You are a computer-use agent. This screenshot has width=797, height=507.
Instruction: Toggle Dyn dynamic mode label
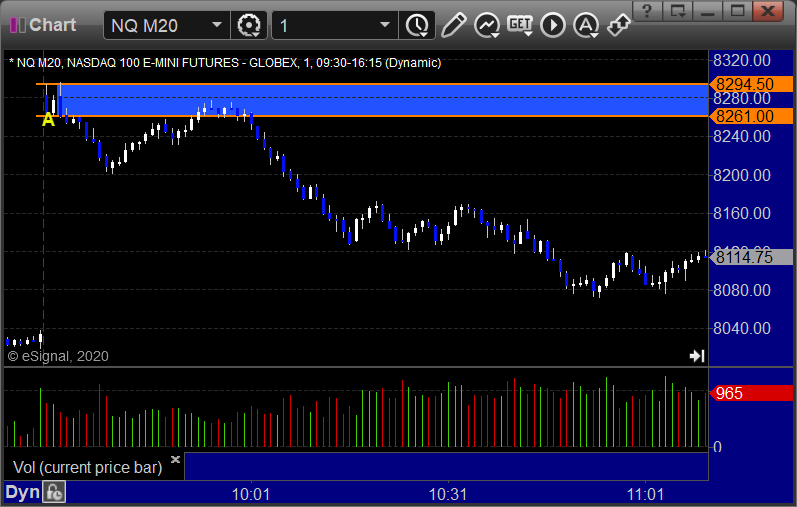point(23,492)
